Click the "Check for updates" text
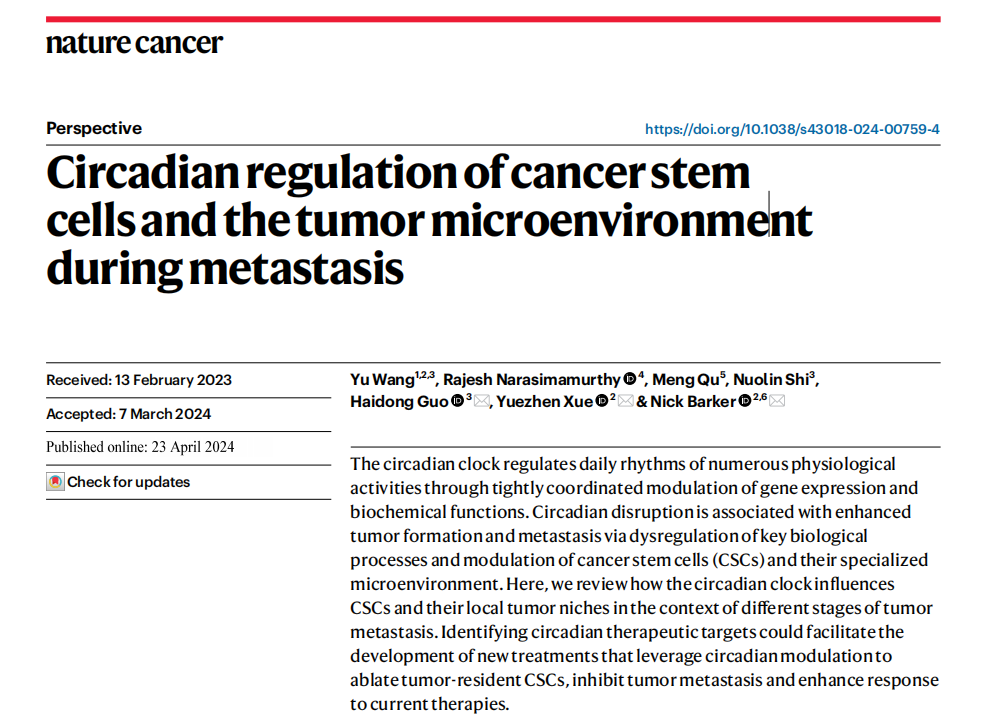This screenshot has width=986, height=720. coord(128,482)
